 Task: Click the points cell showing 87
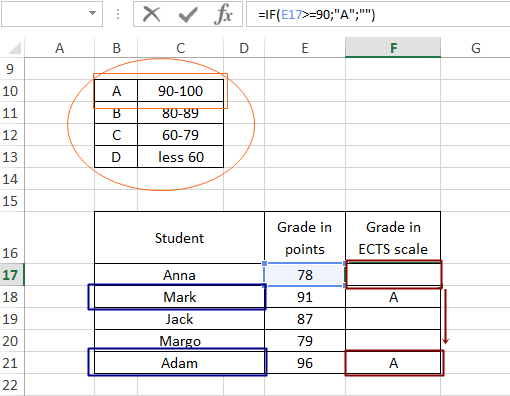[x=305, y=319]
